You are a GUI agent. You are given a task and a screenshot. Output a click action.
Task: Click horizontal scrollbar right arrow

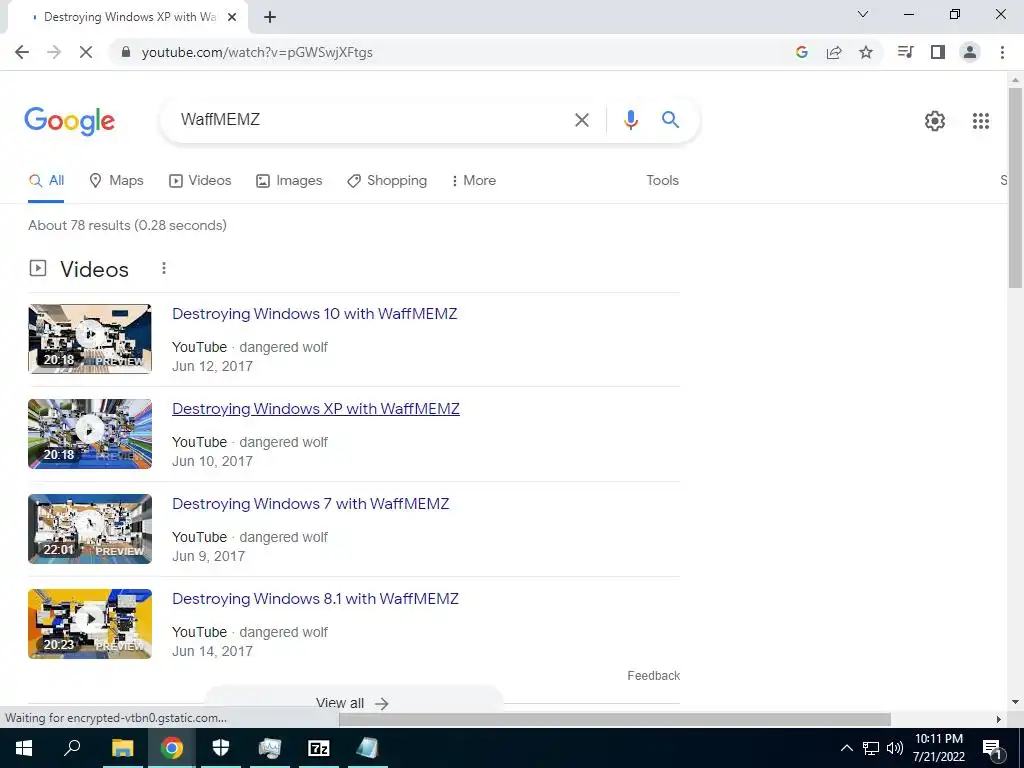(999, 719)
